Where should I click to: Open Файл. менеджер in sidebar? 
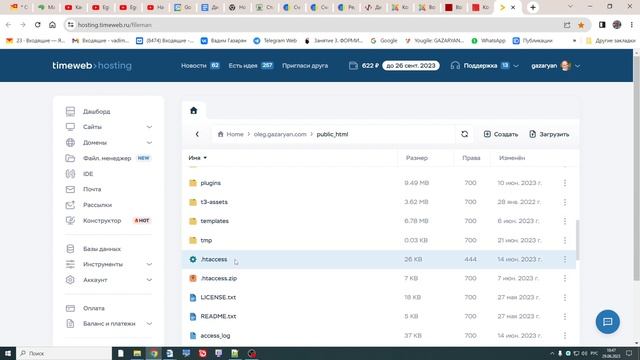(x=107, y=158)
